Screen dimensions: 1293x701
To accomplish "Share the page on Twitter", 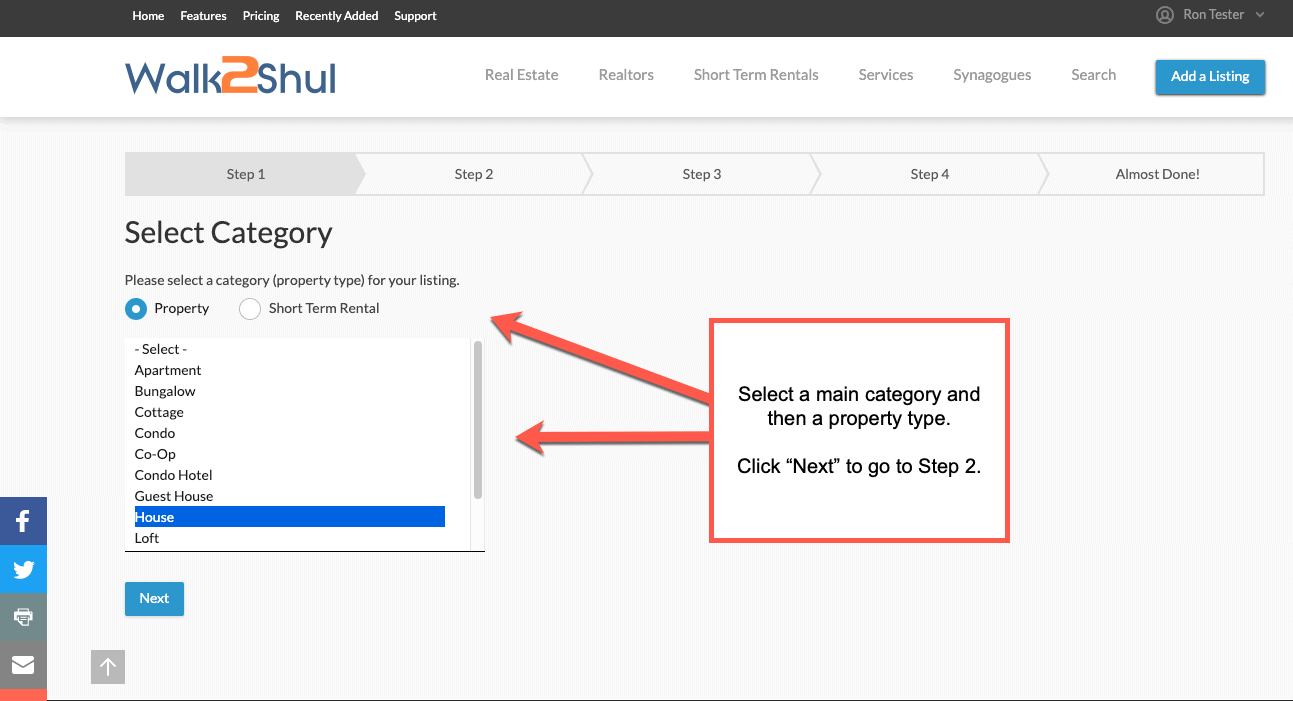I will point(23,569).
